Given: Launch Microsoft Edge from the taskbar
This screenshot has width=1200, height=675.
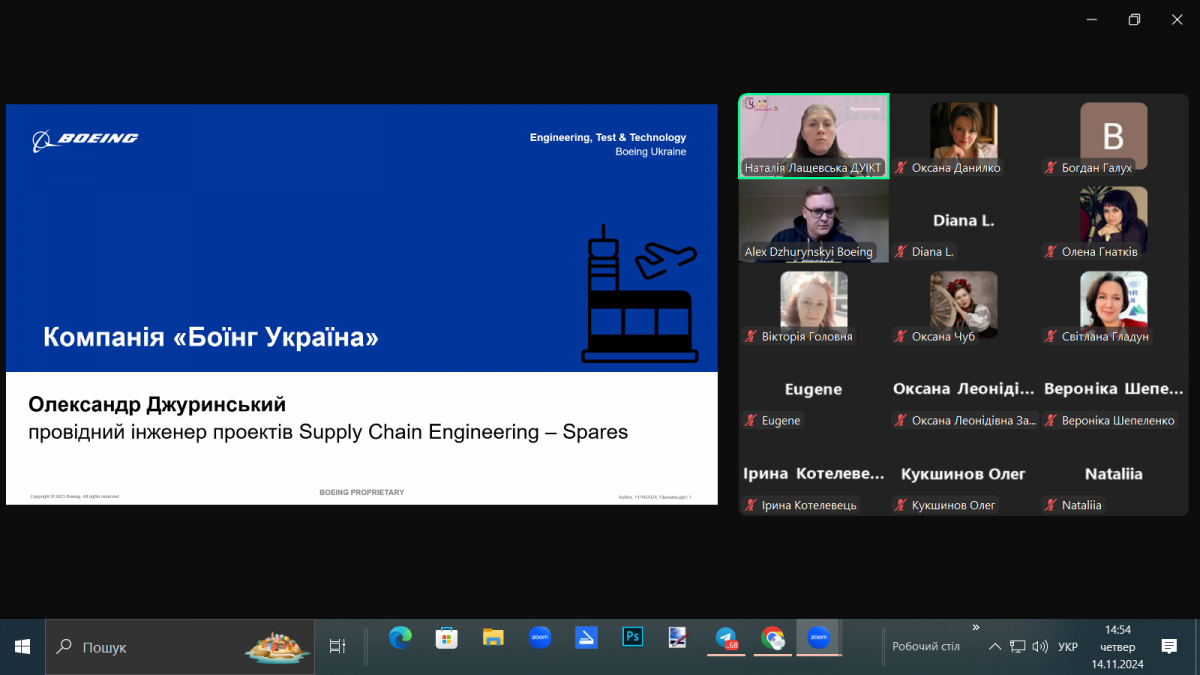Looking at the screenshot, I should (x=400, y=638).
